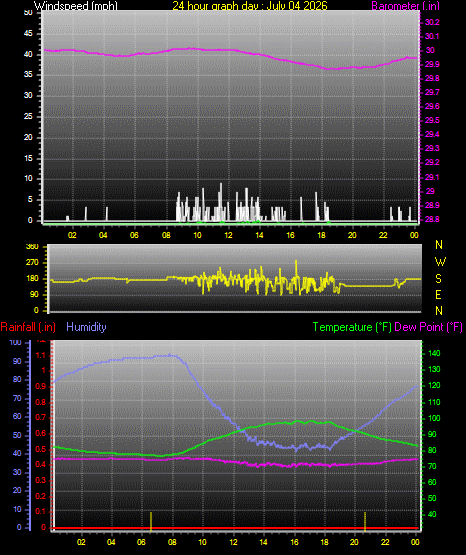Click the sunset marker near 20 on bottom graph
Viewport: 466px width, 555px height.
click(365, 521)
